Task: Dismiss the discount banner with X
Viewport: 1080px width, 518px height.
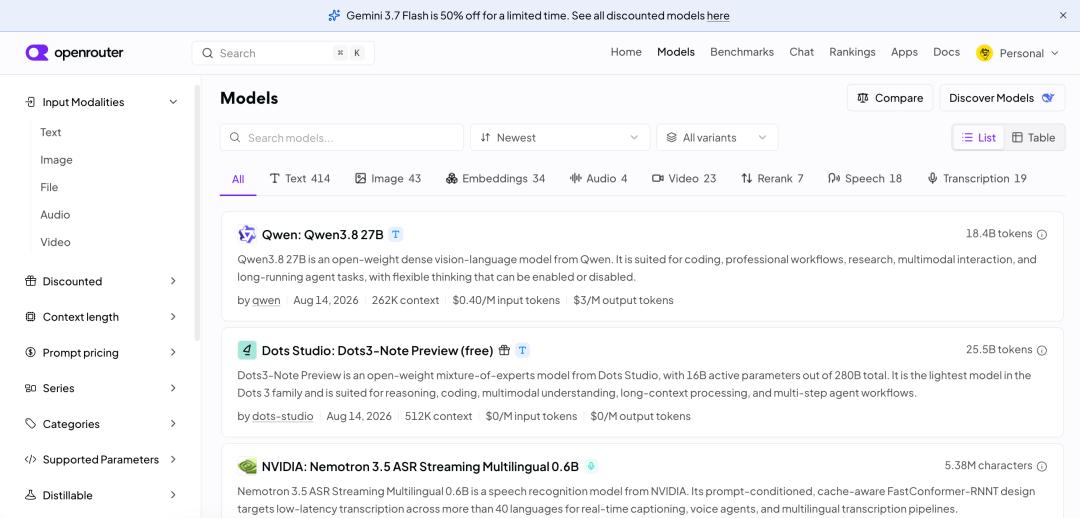Action: [1063, 15]
